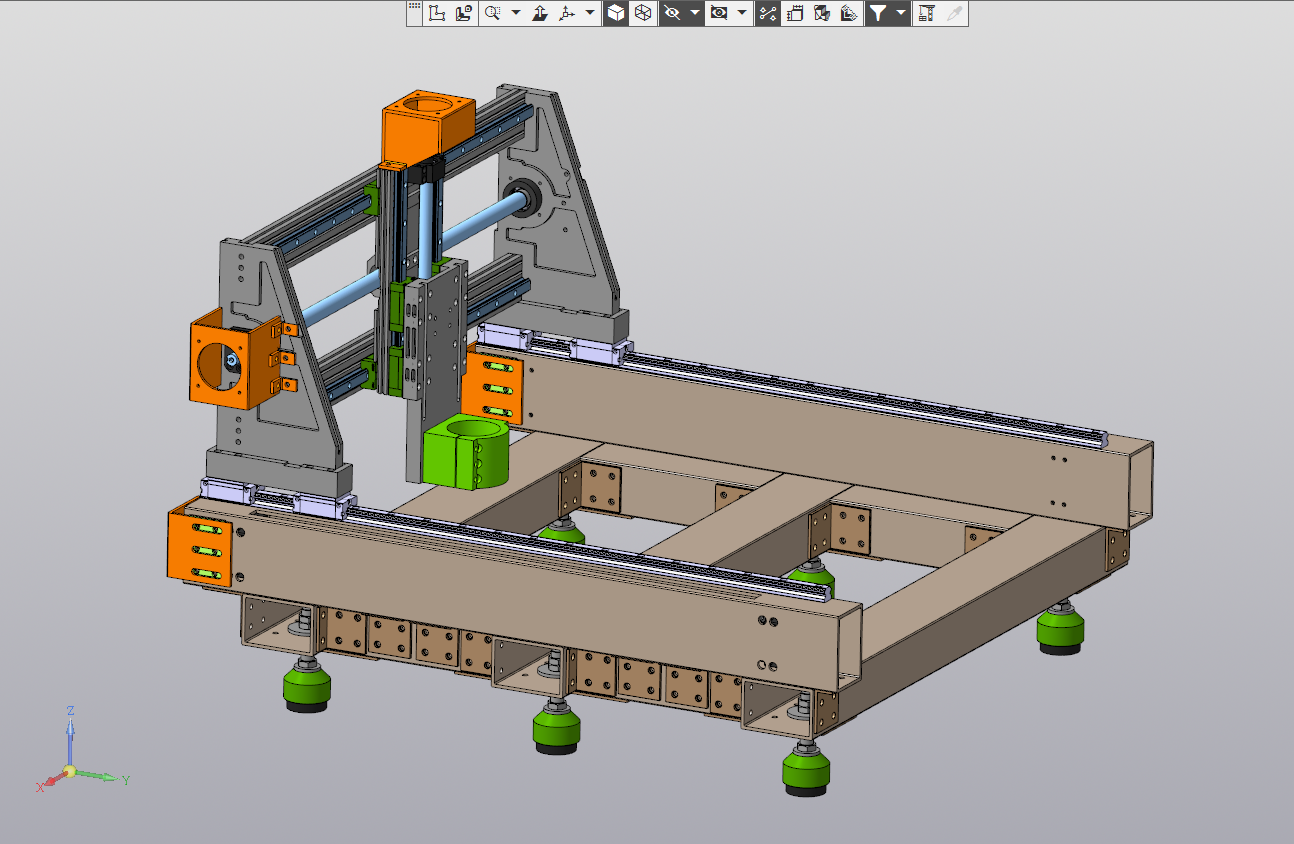Click the section view cube icon
Image resolution: width=1294 pixels, height=844 pixels.
(822, 14)
